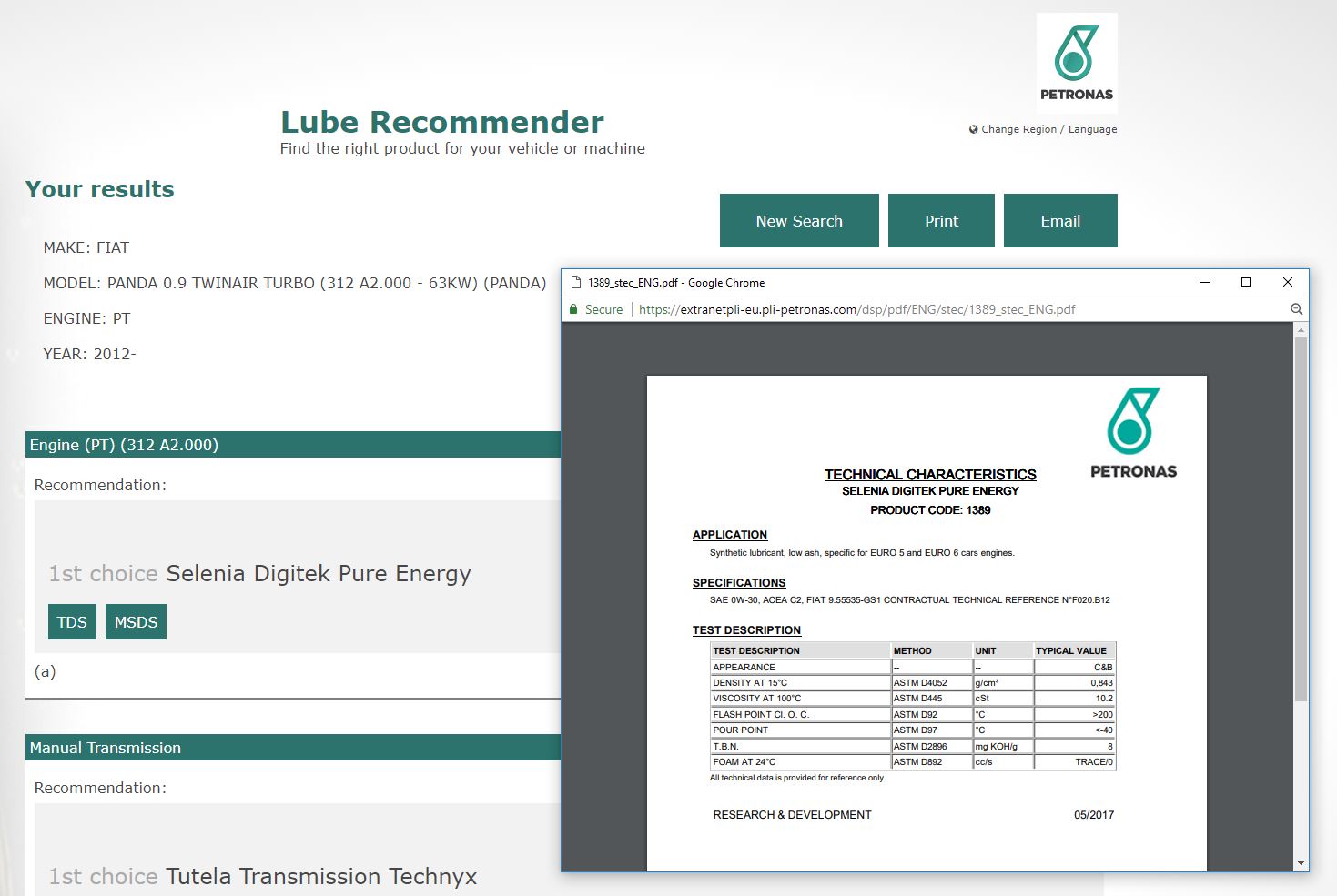Click the PDF scrollbar down arrow
Screen dimensions: 1337x896
(x=1301, y=863)
